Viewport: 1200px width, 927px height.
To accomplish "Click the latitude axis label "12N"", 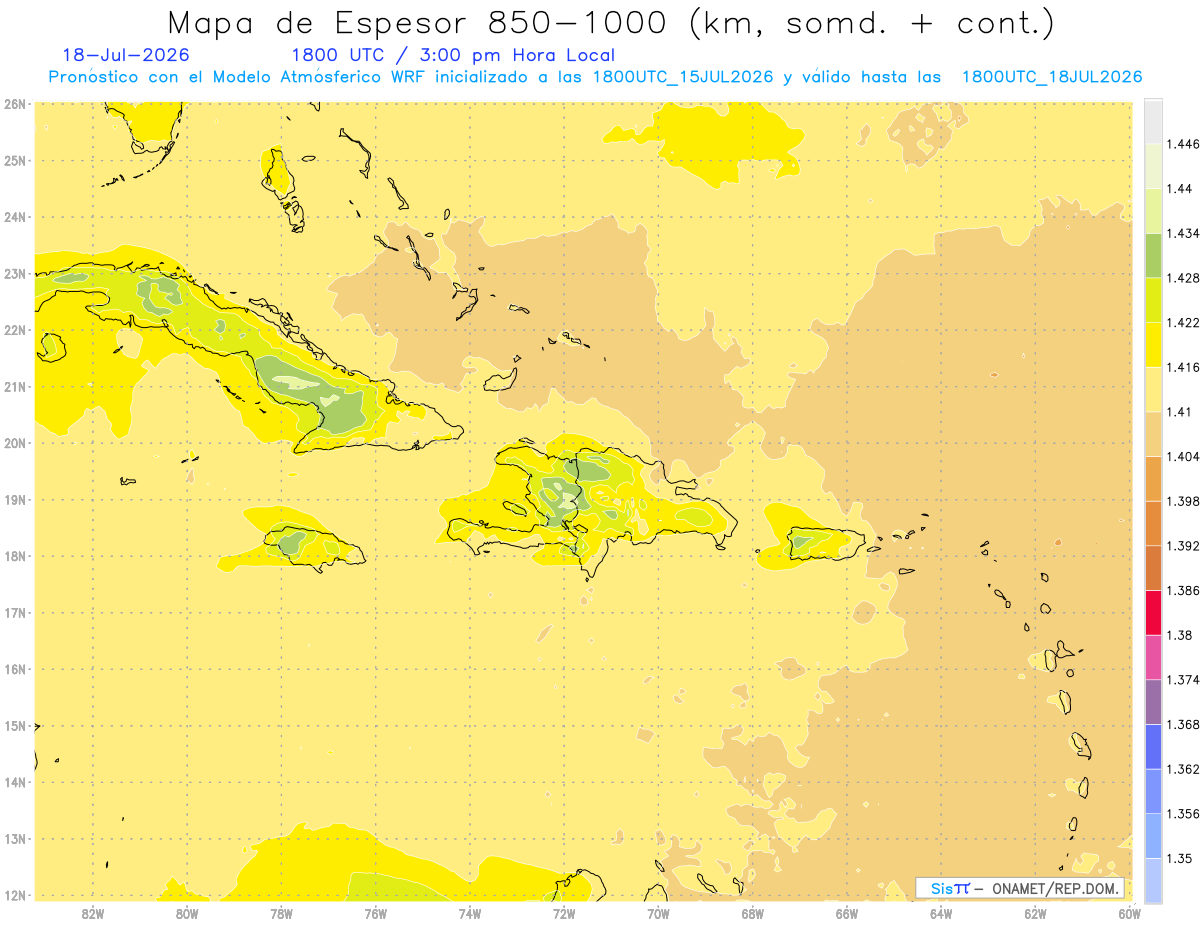I will (x=15, y=895).
